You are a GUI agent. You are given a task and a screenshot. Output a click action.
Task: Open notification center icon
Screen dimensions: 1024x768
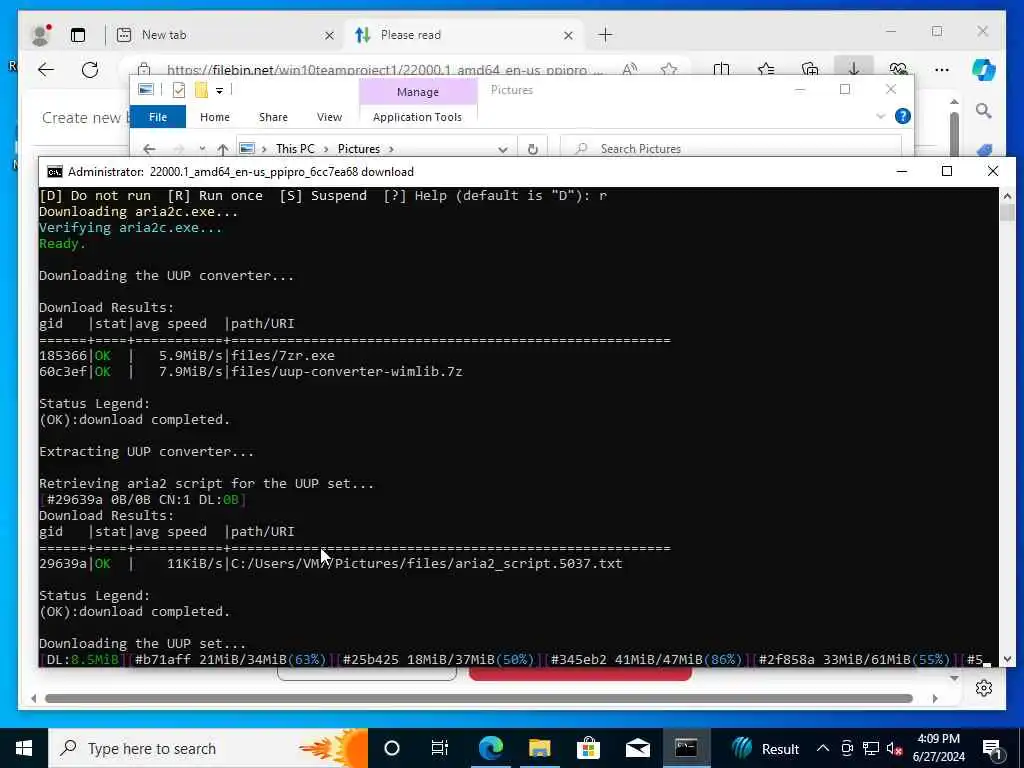[992, 750]
